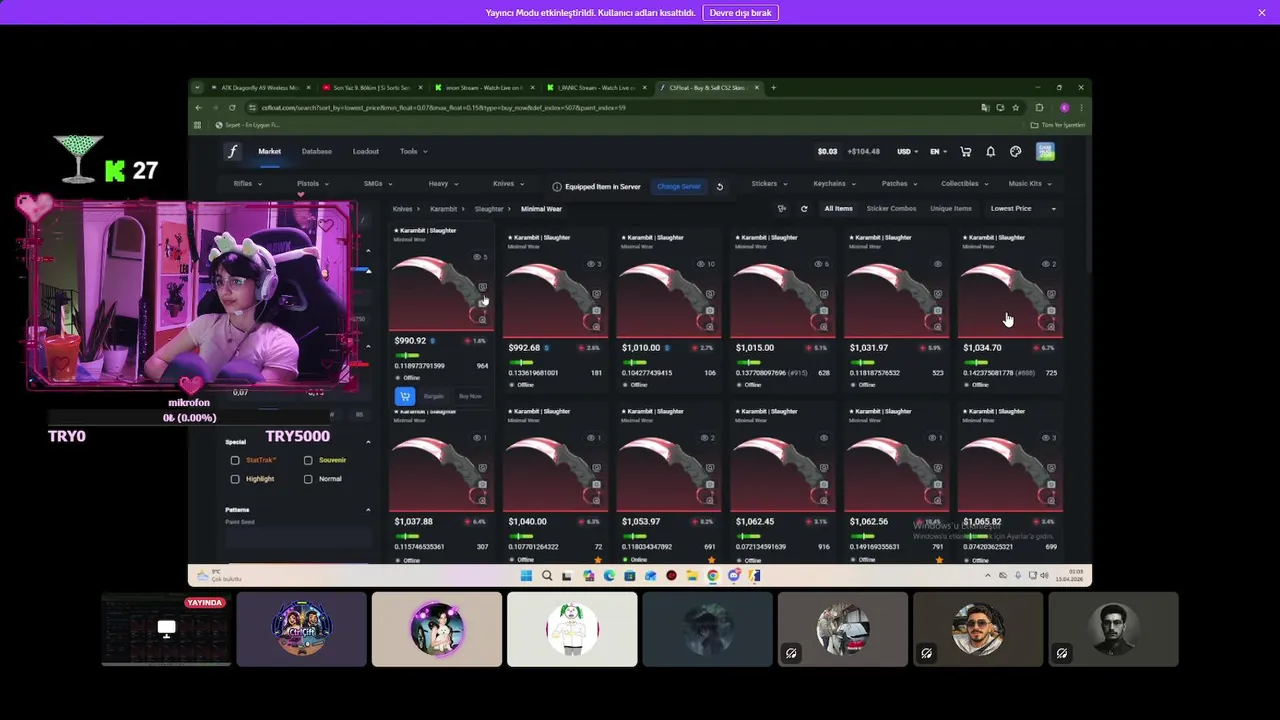Open the Knives category dropdown
1280x720 pixels.
(x=508, y=184)
